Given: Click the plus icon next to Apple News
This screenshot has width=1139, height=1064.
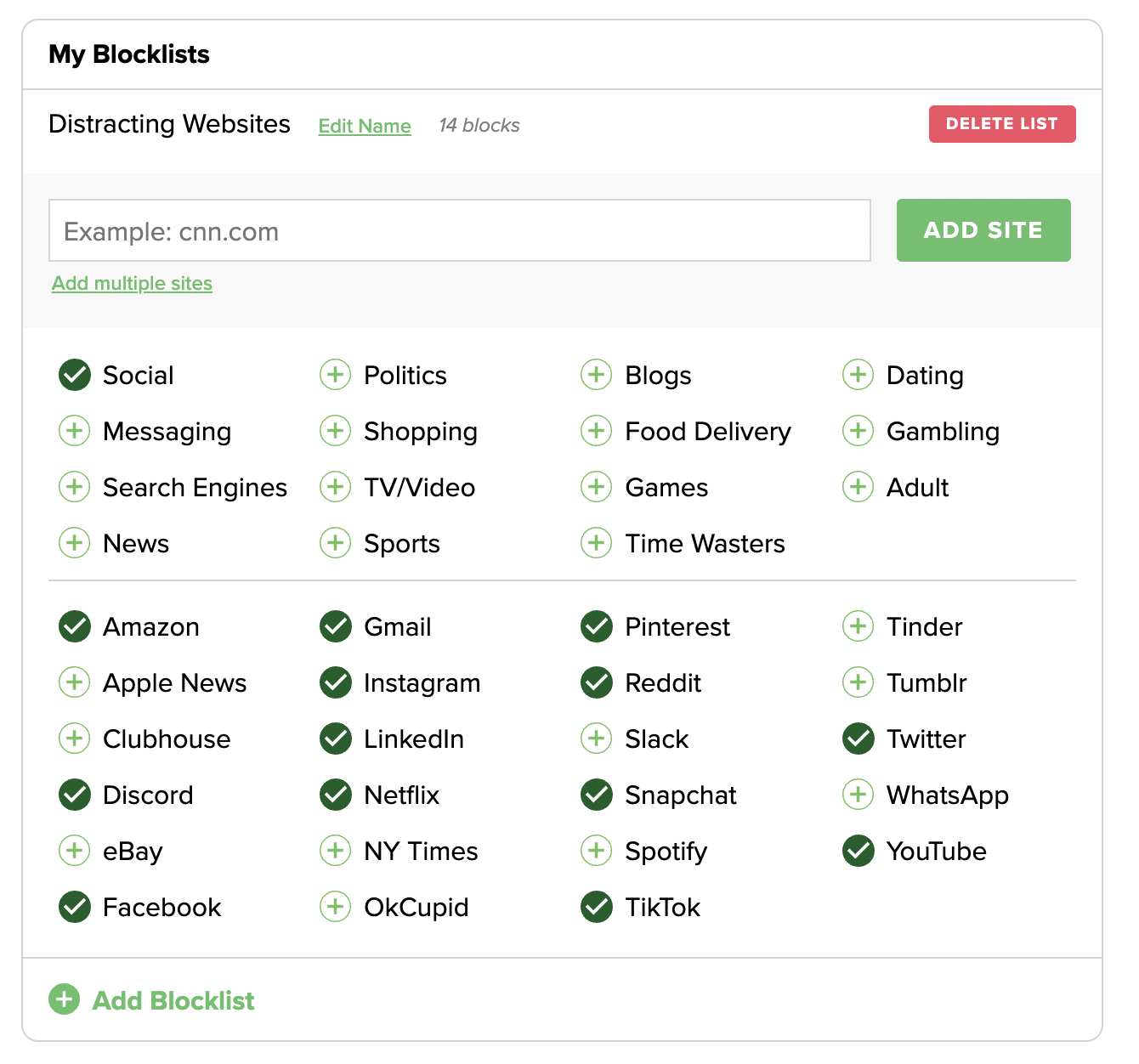Looking at the screenshot, I should (75, 682).
